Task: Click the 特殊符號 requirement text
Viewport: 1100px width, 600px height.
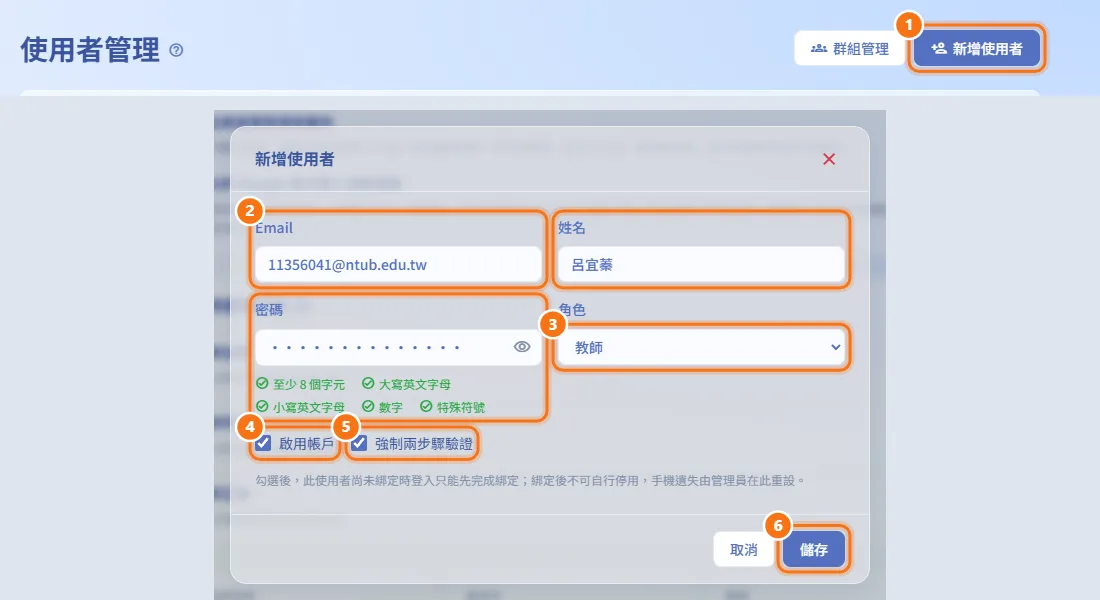Action: point(461,407)
